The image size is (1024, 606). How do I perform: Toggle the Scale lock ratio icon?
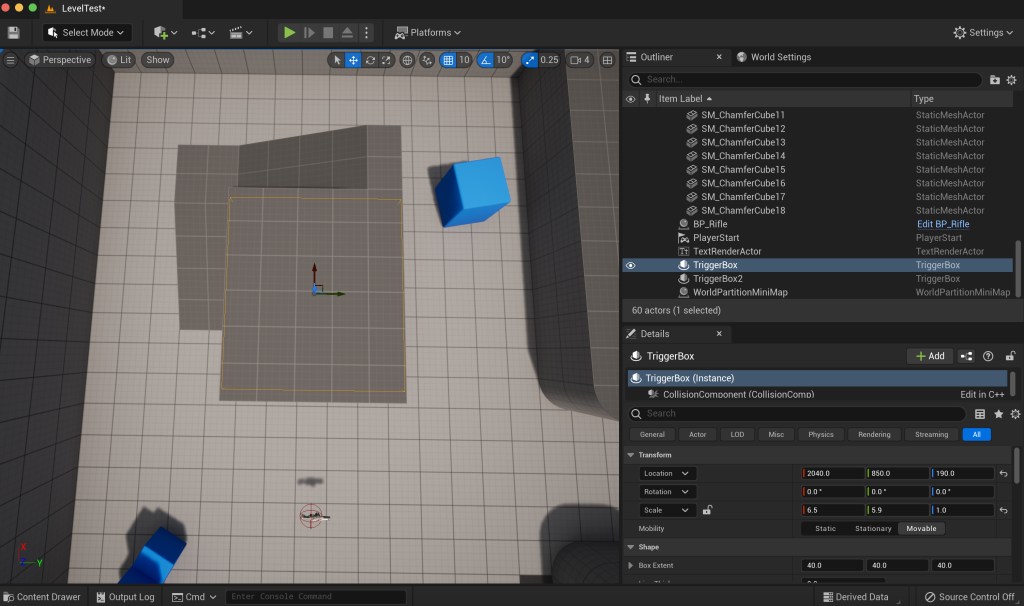point(707,510)
